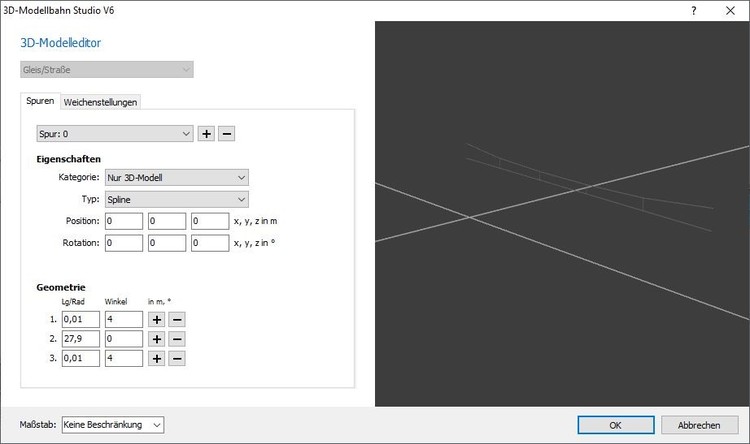
Task: Switch to the Weichenstellungen tab
Action: click(100, 102)
